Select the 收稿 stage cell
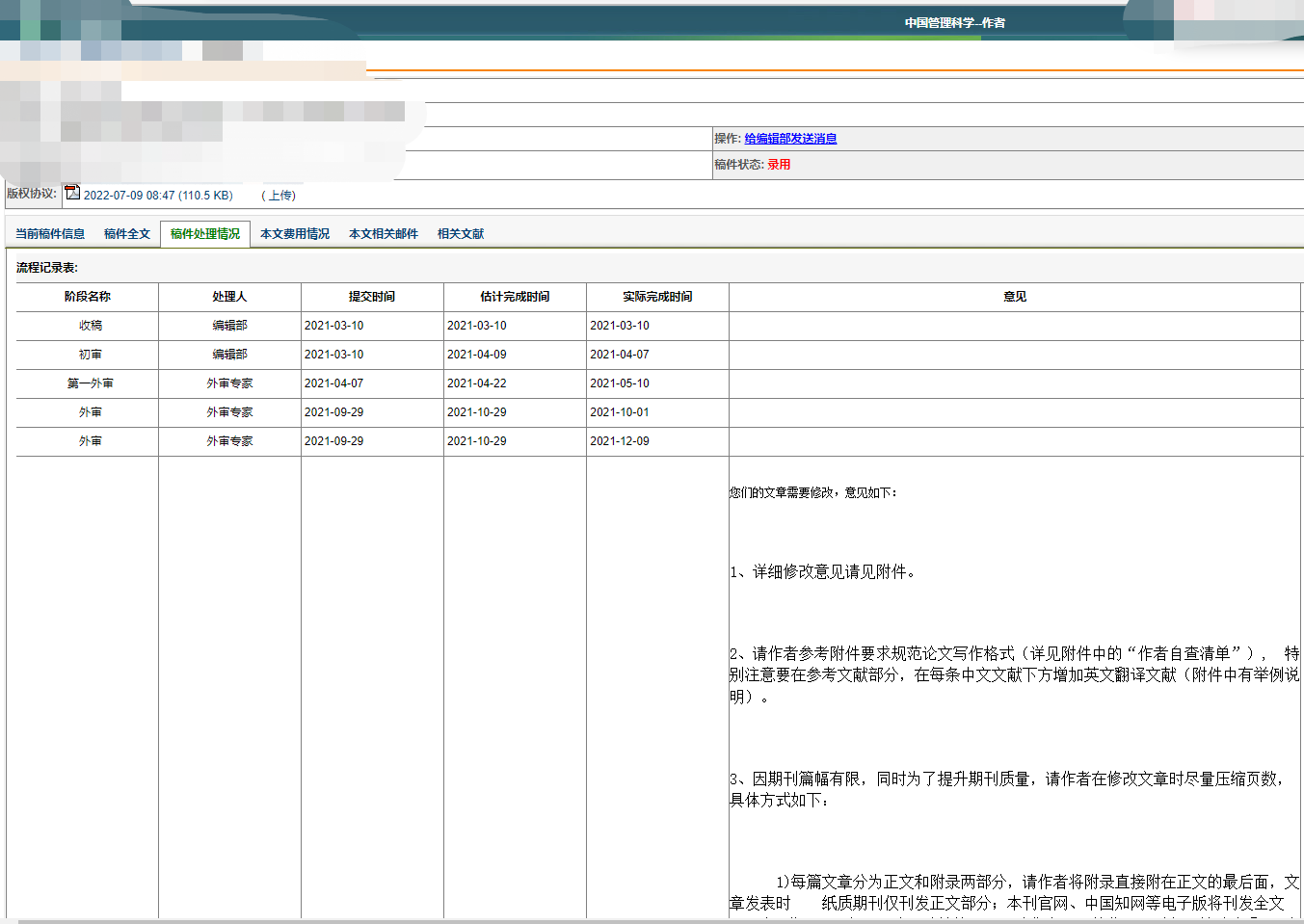The width and height of the screenshot is (1304, 924). pyautogui.click(x=91, y=326)
